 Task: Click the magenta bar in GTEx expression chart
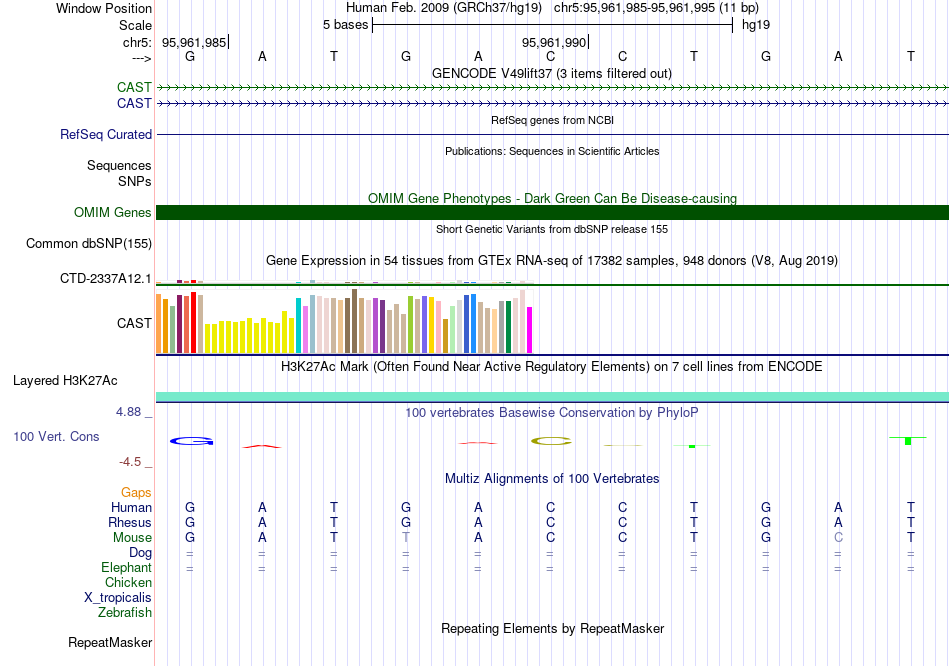click(x=530, y=329)
